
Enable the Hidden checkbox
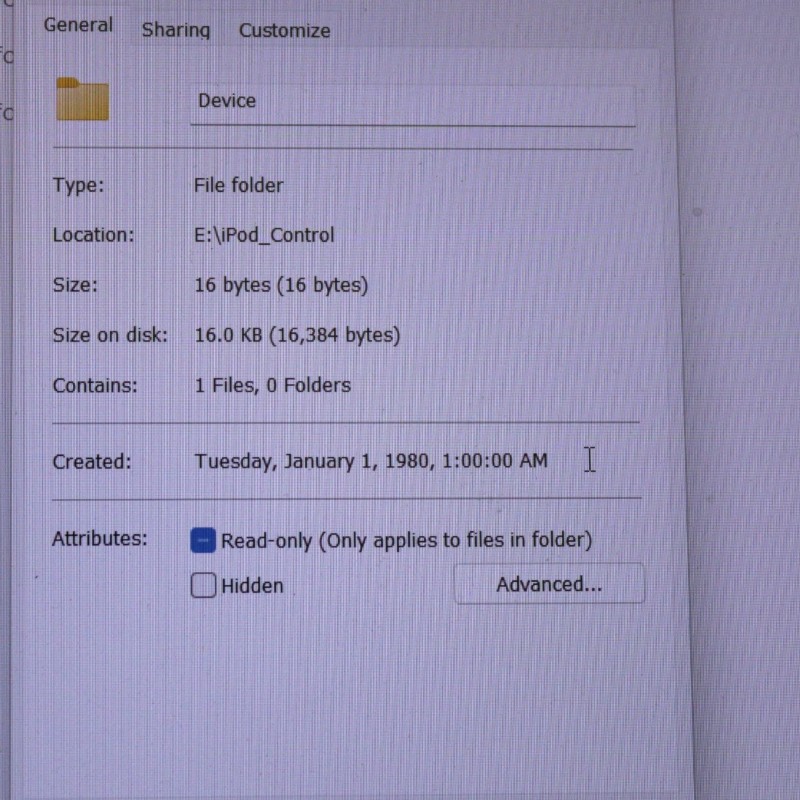203,586
